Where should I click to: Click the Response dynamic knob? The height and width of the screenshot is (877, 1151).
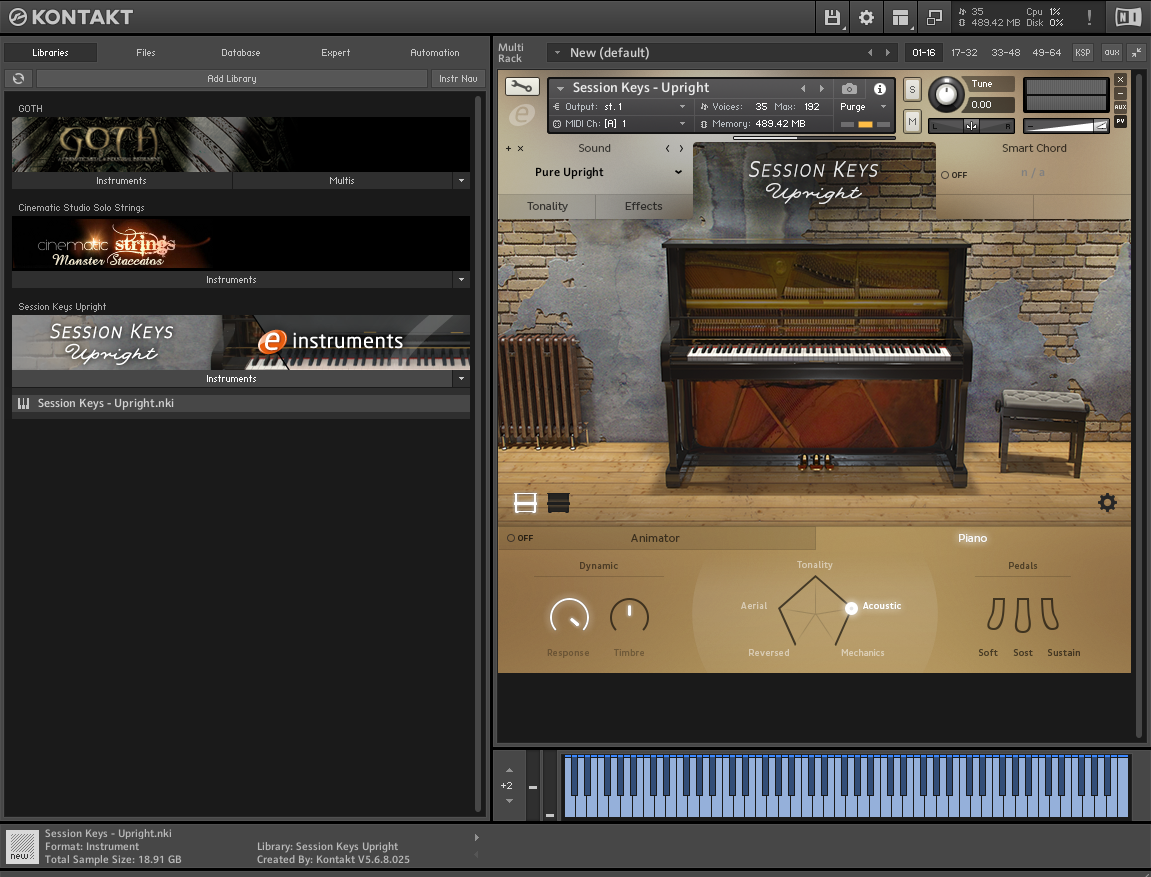point(569,616)
